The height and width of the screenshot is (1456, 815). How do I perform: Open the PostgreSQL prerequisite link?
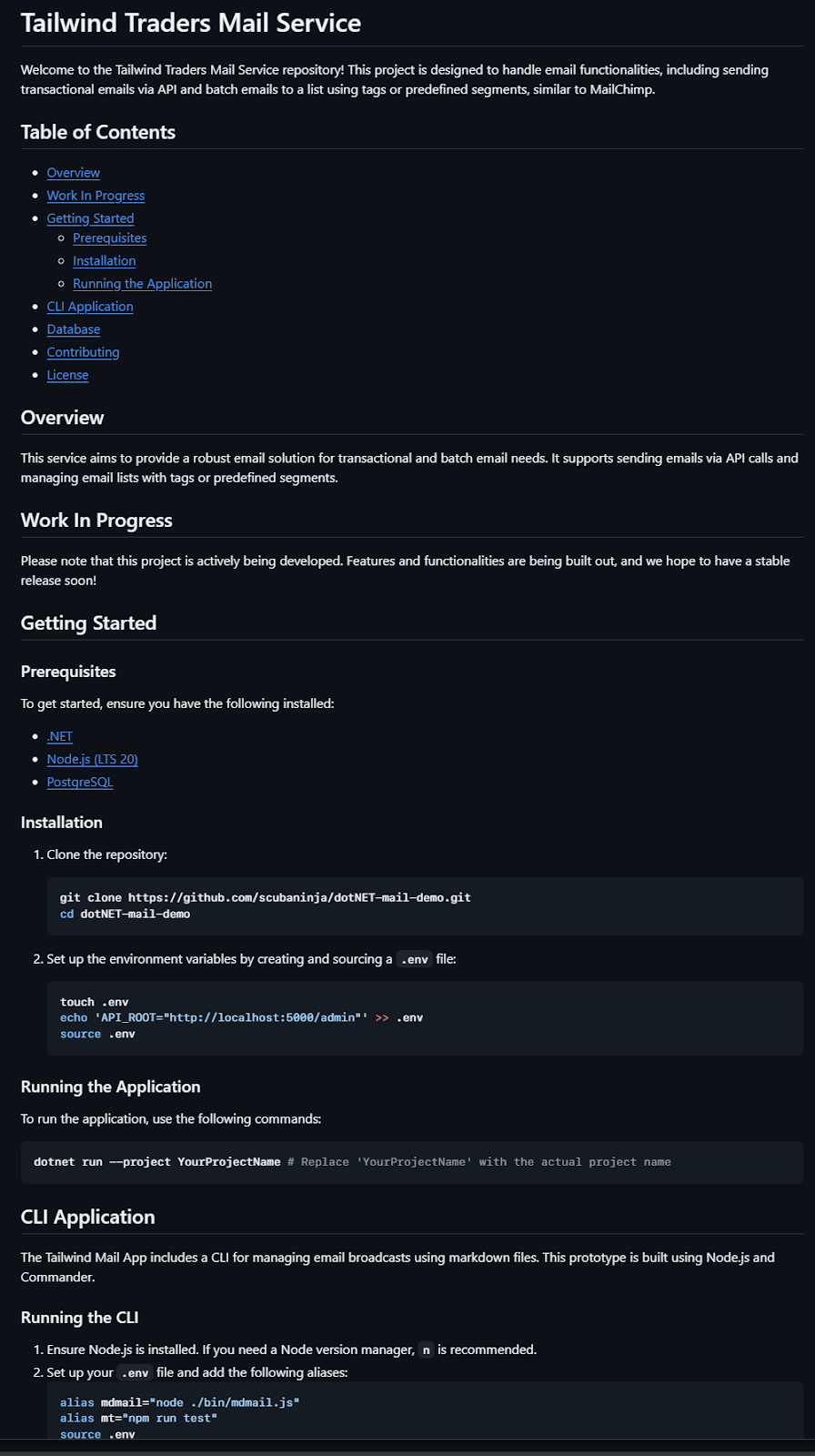coord(80,782)
